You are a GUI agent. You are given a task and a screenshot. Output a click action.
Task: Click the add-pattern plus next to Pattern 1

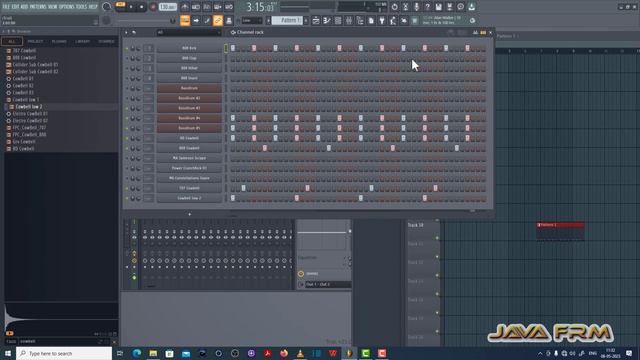[306, 20]
